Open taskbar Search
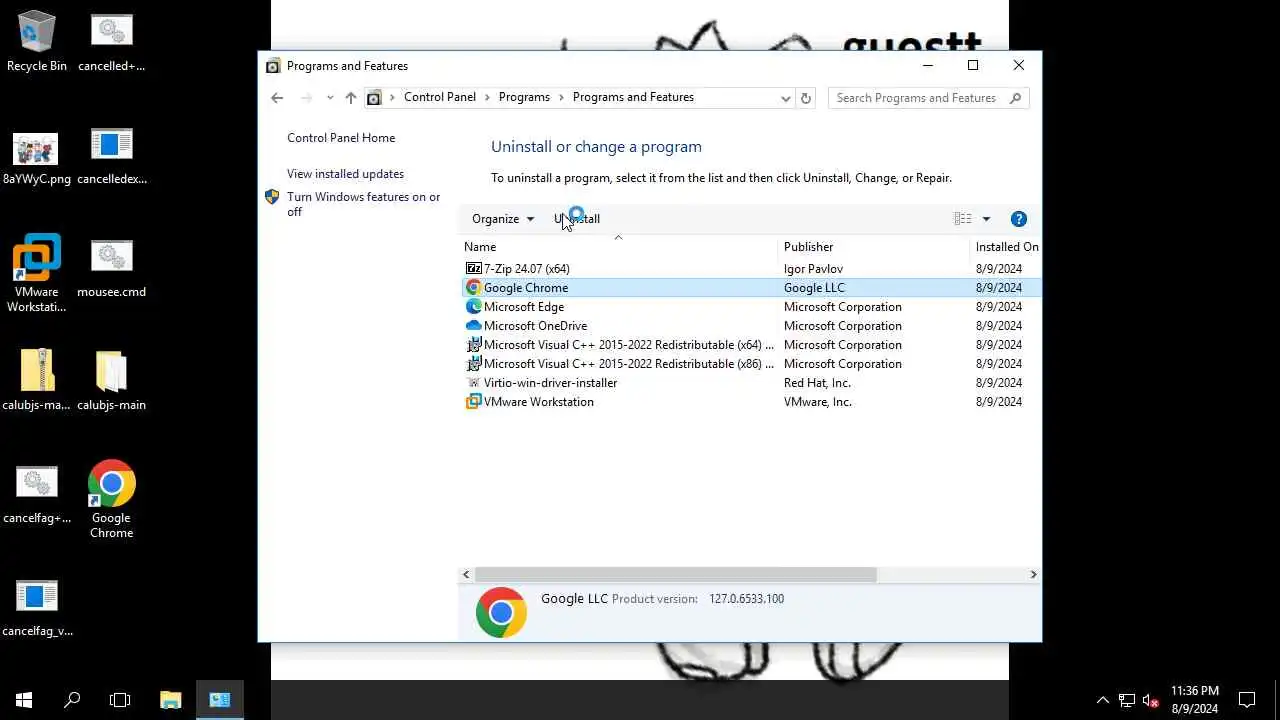Screen dimensions: 1280x720 [x=72, y=700]
